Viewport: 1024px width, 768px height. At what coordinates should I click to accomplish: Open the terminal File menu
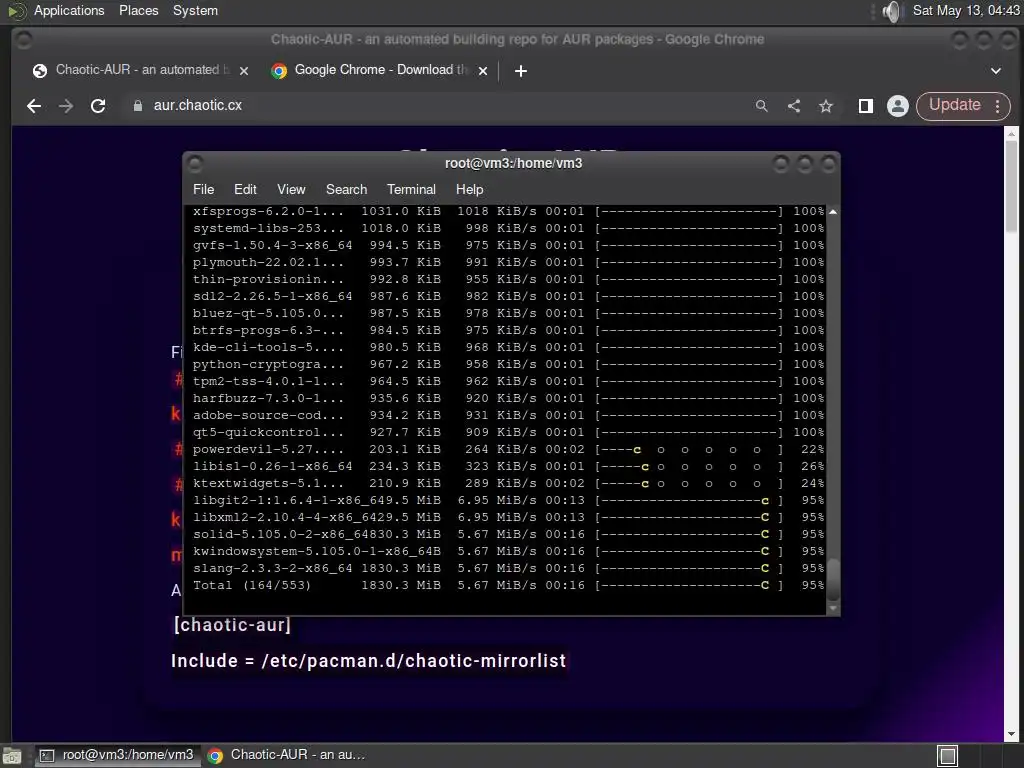click(203, 189)
